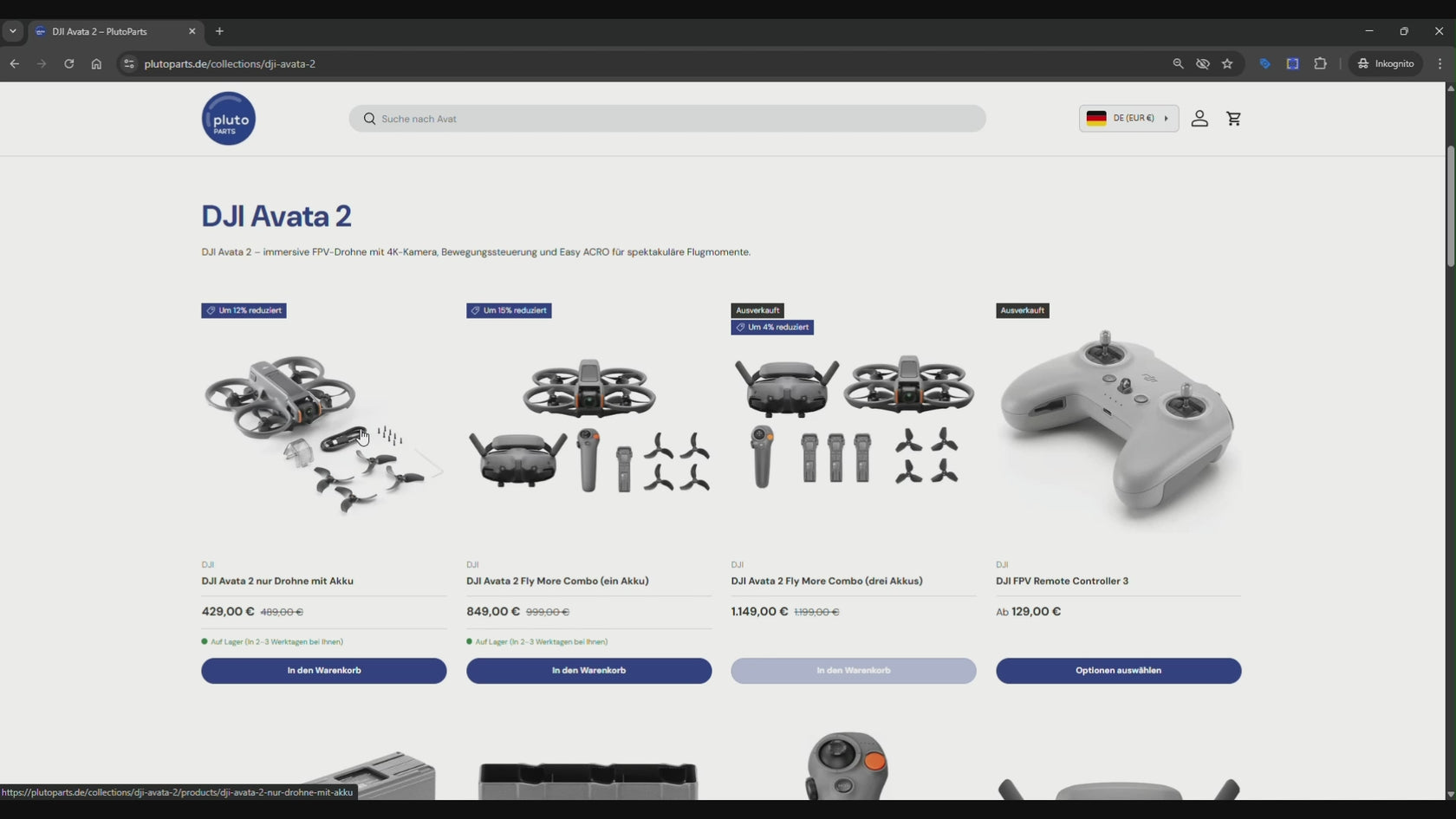Open the Chrome three-dot menu
The width and height of the screenshot is (1456, 819).
tap(1440, 64)
